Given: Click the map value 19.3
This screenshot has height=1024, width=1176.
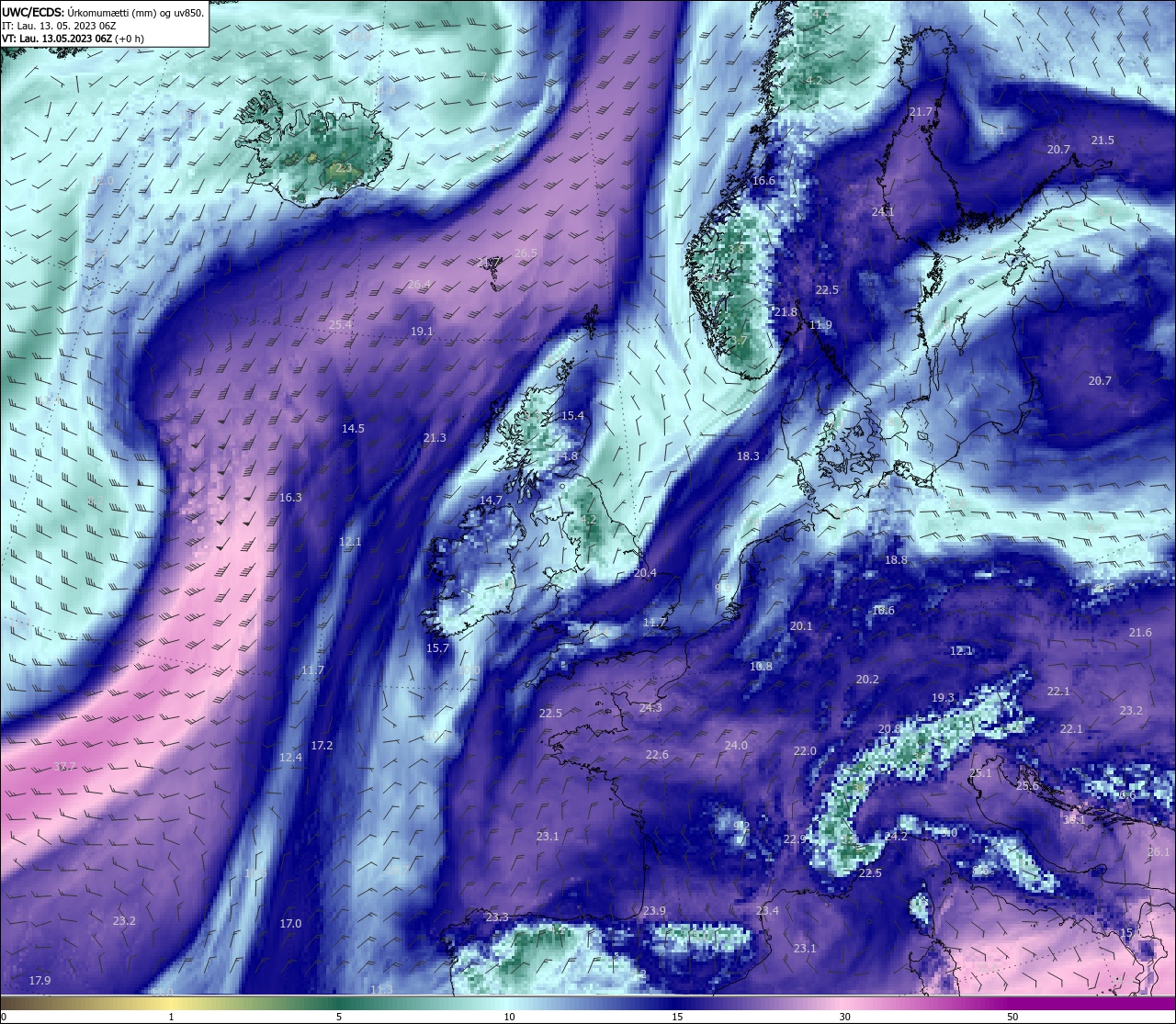Looking at the screenshot, I should tap(943, 698).
